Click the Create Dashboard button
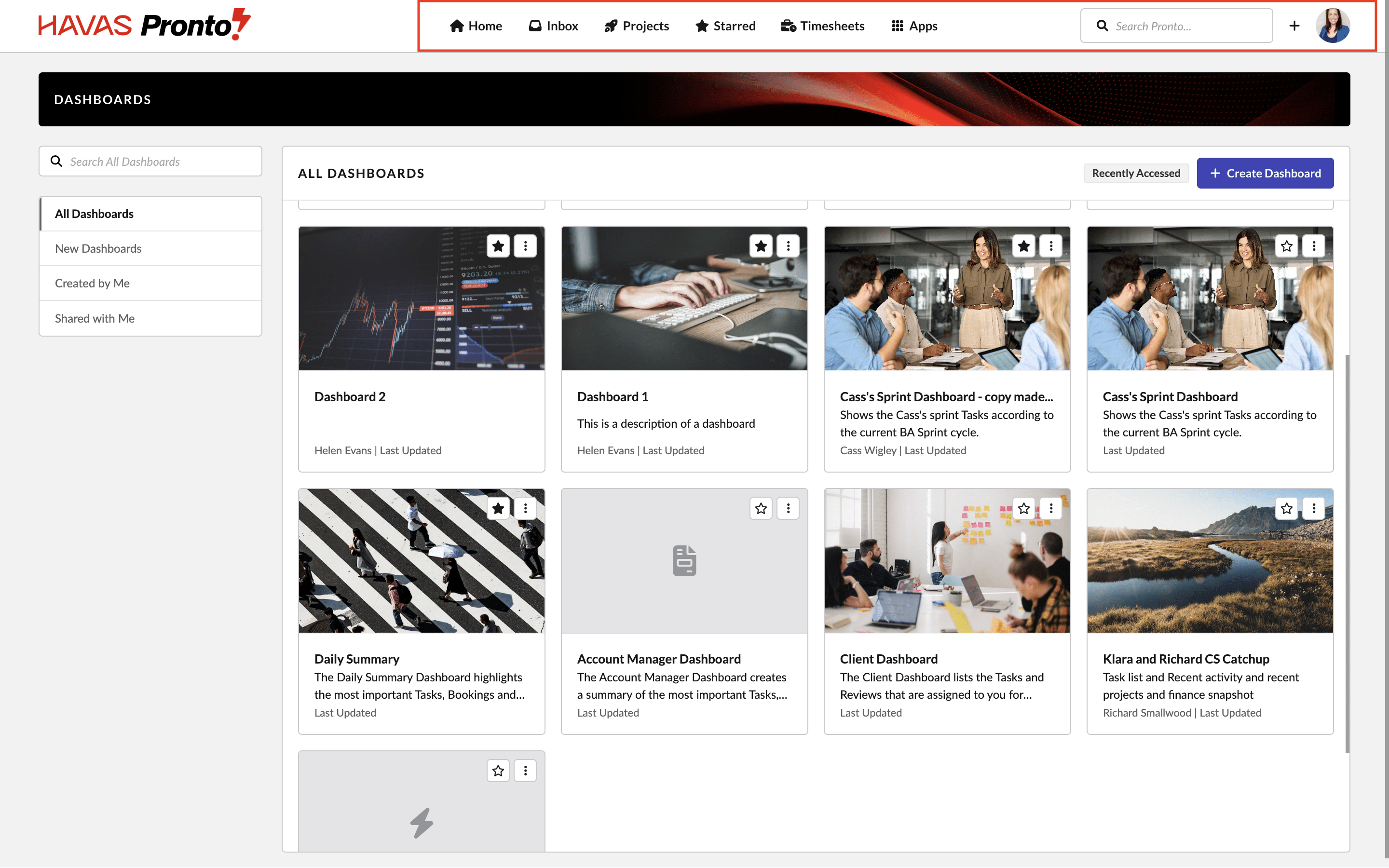The width and height of the screenshot is (1389, 868). point(1265,174)
